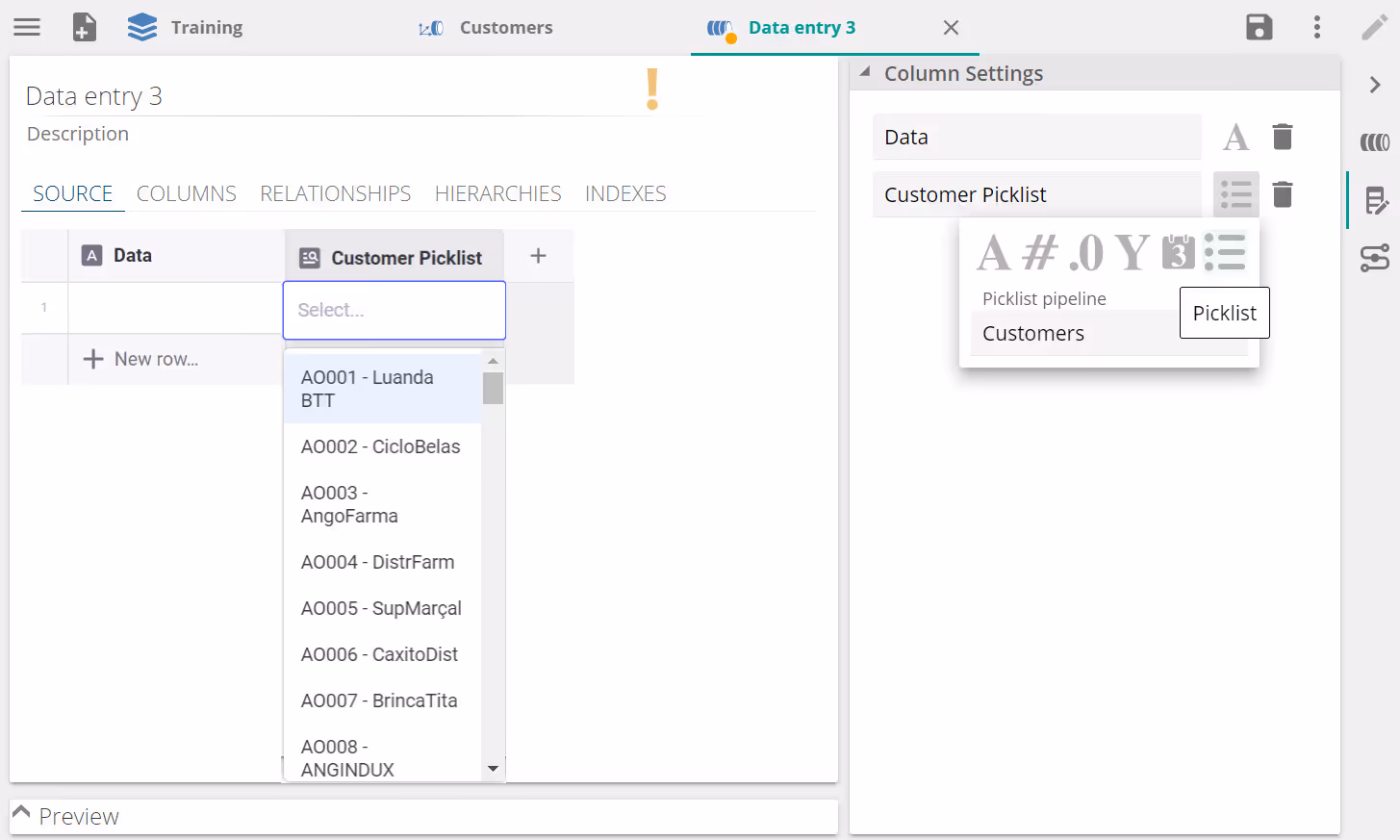
Task: Open the three-dot more options menu
Action: pos(1317,27)
